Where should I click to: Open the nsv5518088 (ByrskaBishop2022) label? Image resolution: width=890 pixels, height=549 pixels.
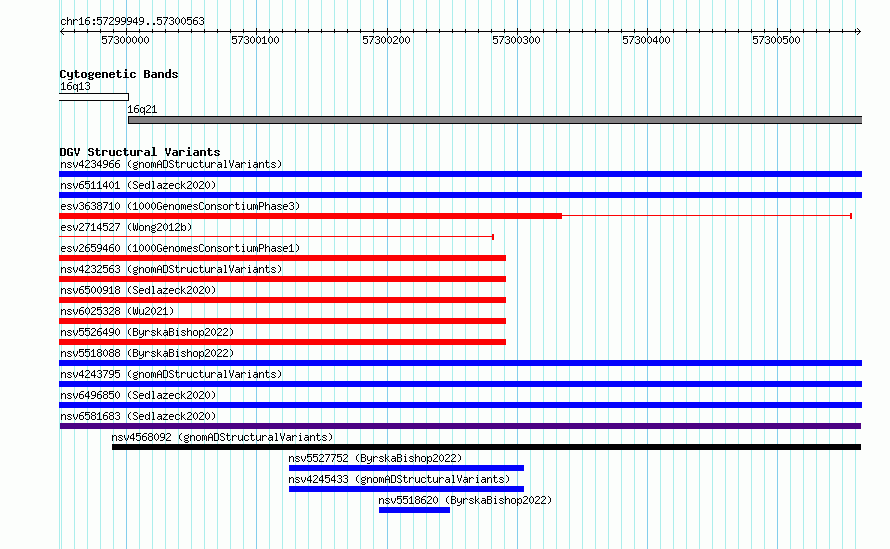click(x=147, y=353)
